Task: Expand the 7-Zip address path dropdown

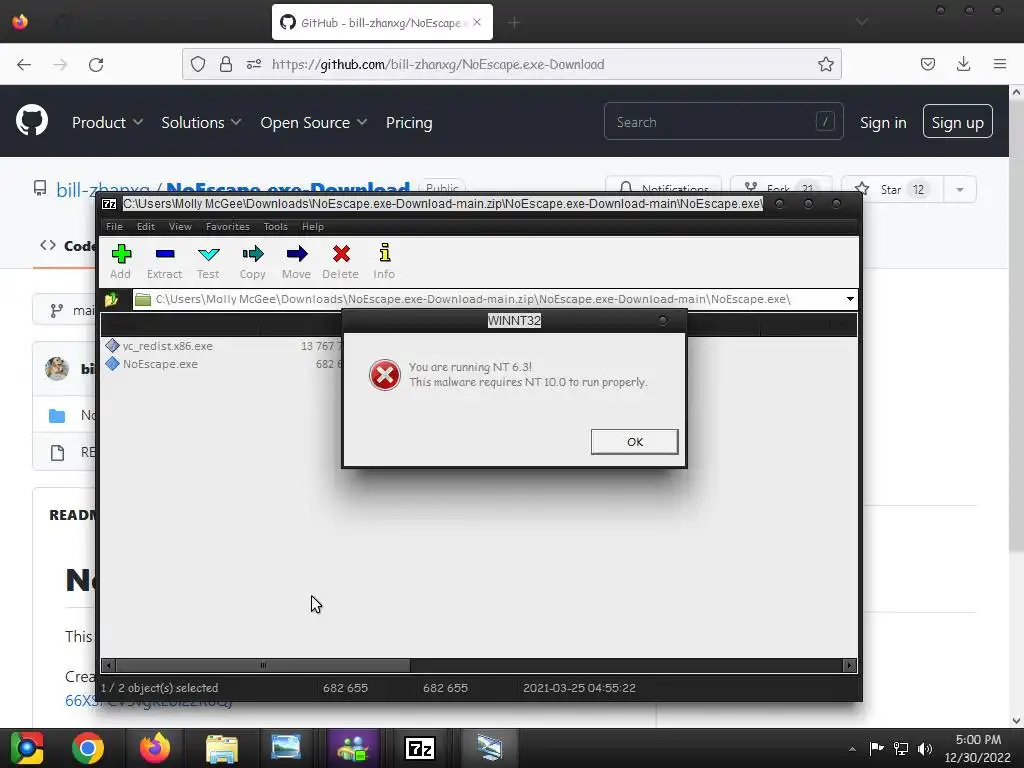Action: click(x=850, y=299)
